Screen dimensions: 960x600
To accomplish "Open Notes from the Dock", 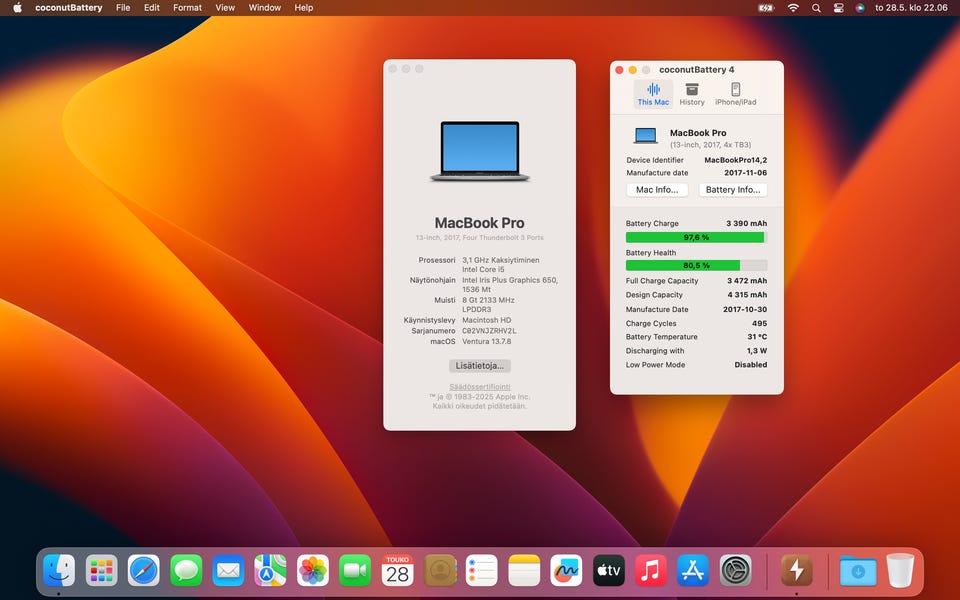I will [x=524, y=571].
